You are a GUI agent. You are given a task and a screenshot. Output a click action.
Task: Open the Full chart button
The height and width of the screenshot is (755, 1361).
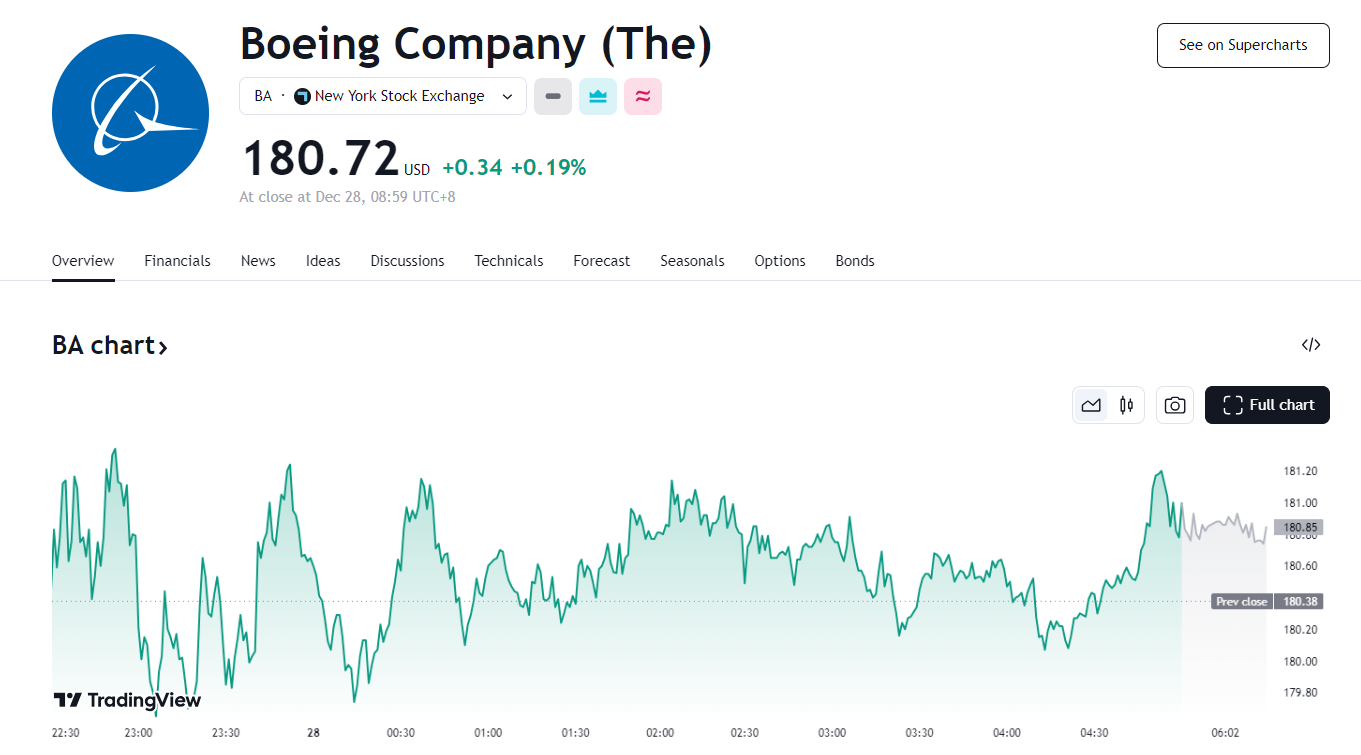(1267, 405)
